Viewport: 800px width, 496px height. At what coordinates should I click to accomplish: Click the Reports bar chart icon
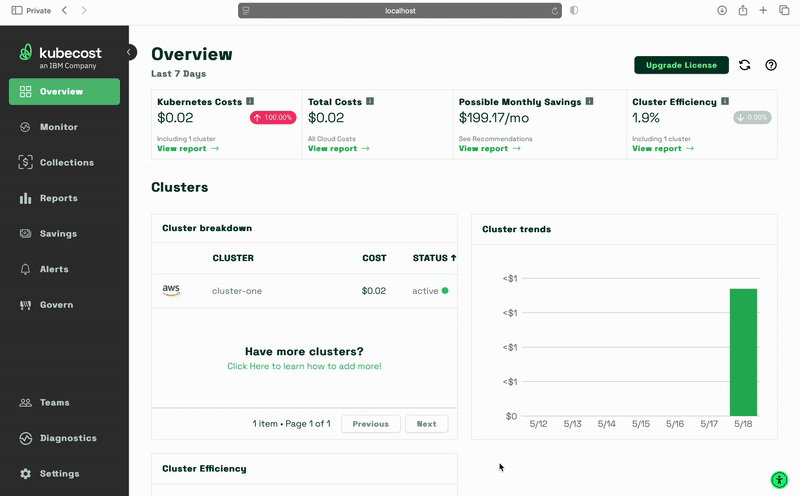[x=25, y=198]
